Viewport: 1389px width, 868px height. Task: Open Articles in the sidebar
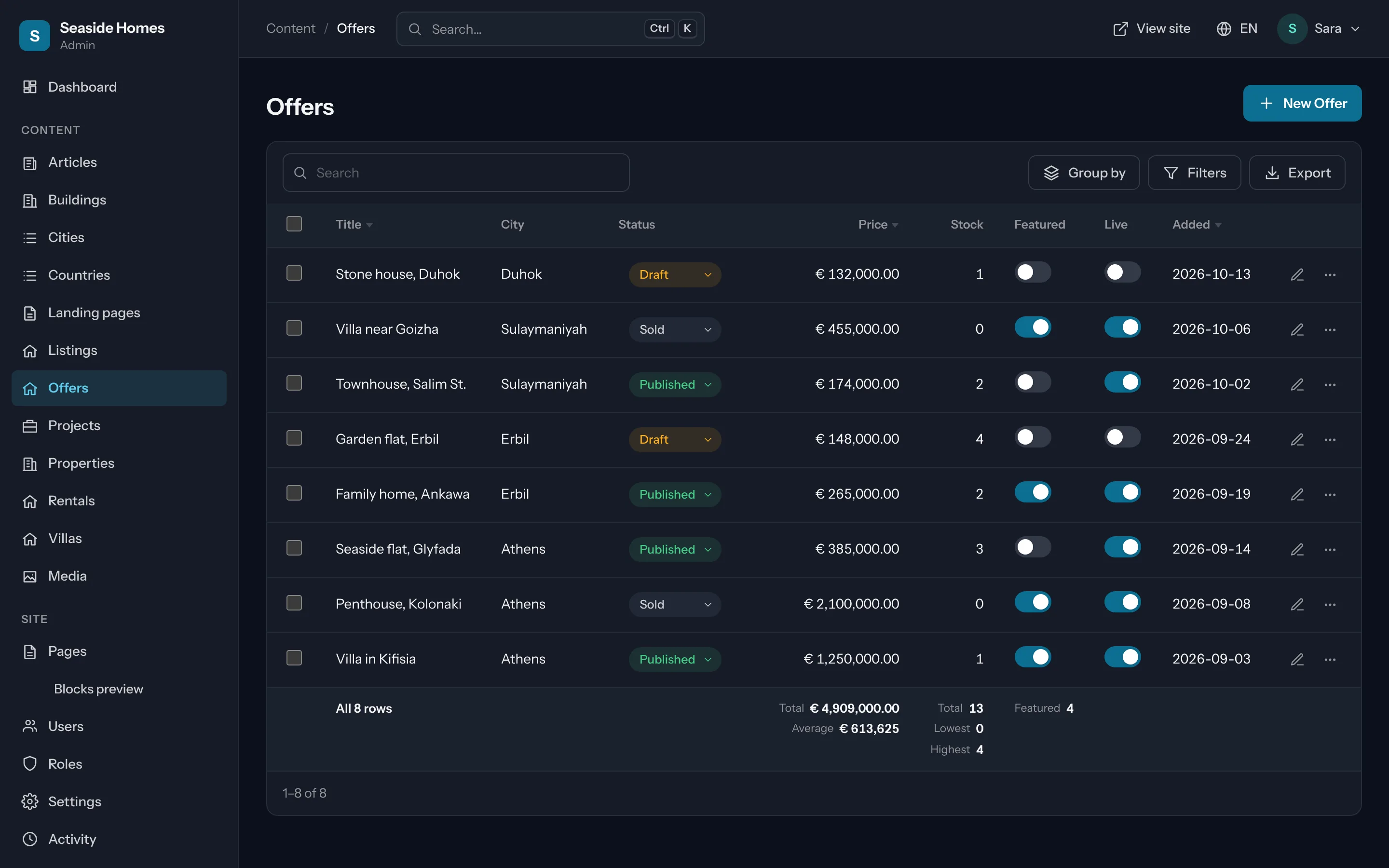coord(119,163)
